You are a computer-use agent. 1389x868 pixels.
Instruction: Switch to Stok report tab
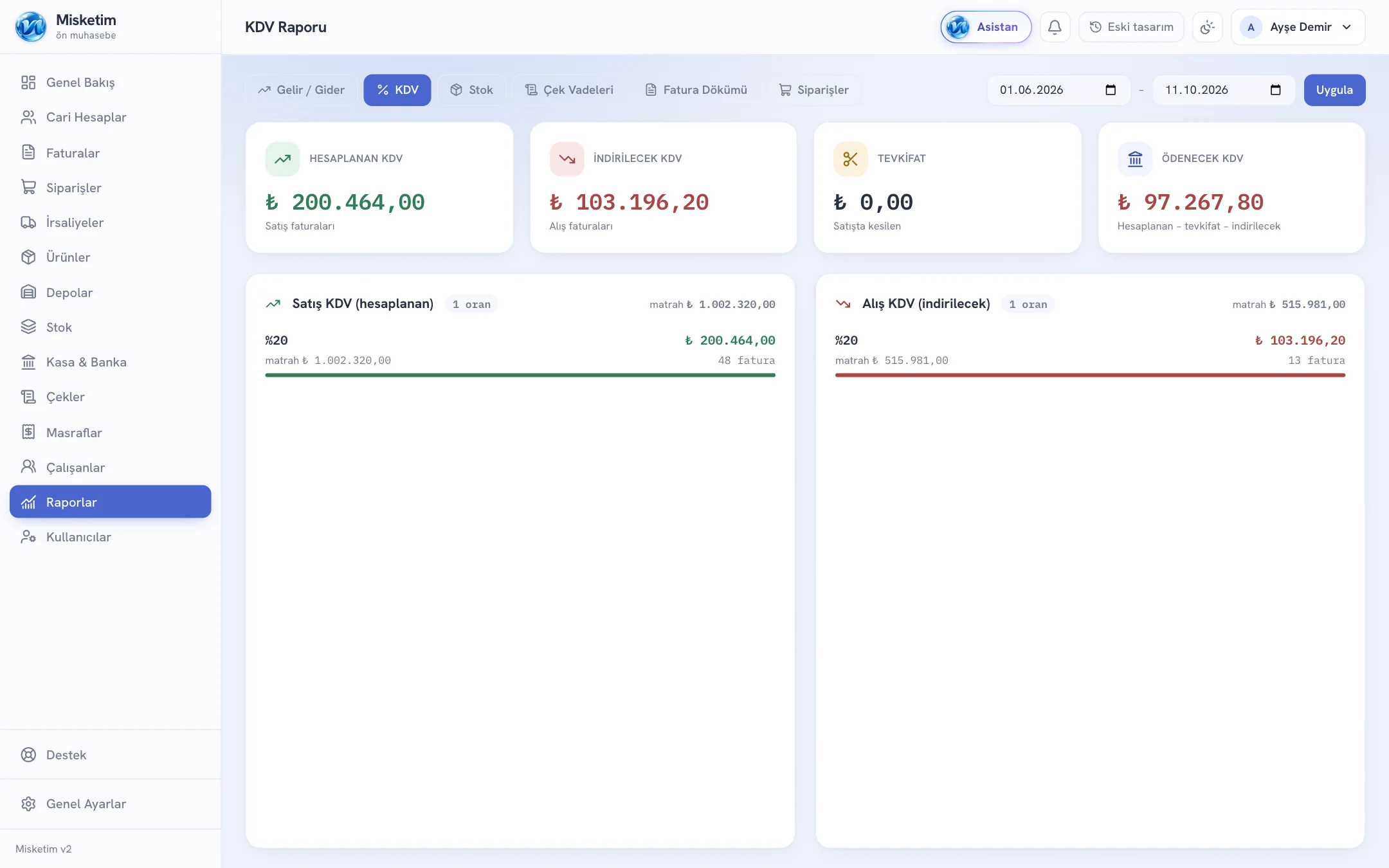tap(471, 90)
